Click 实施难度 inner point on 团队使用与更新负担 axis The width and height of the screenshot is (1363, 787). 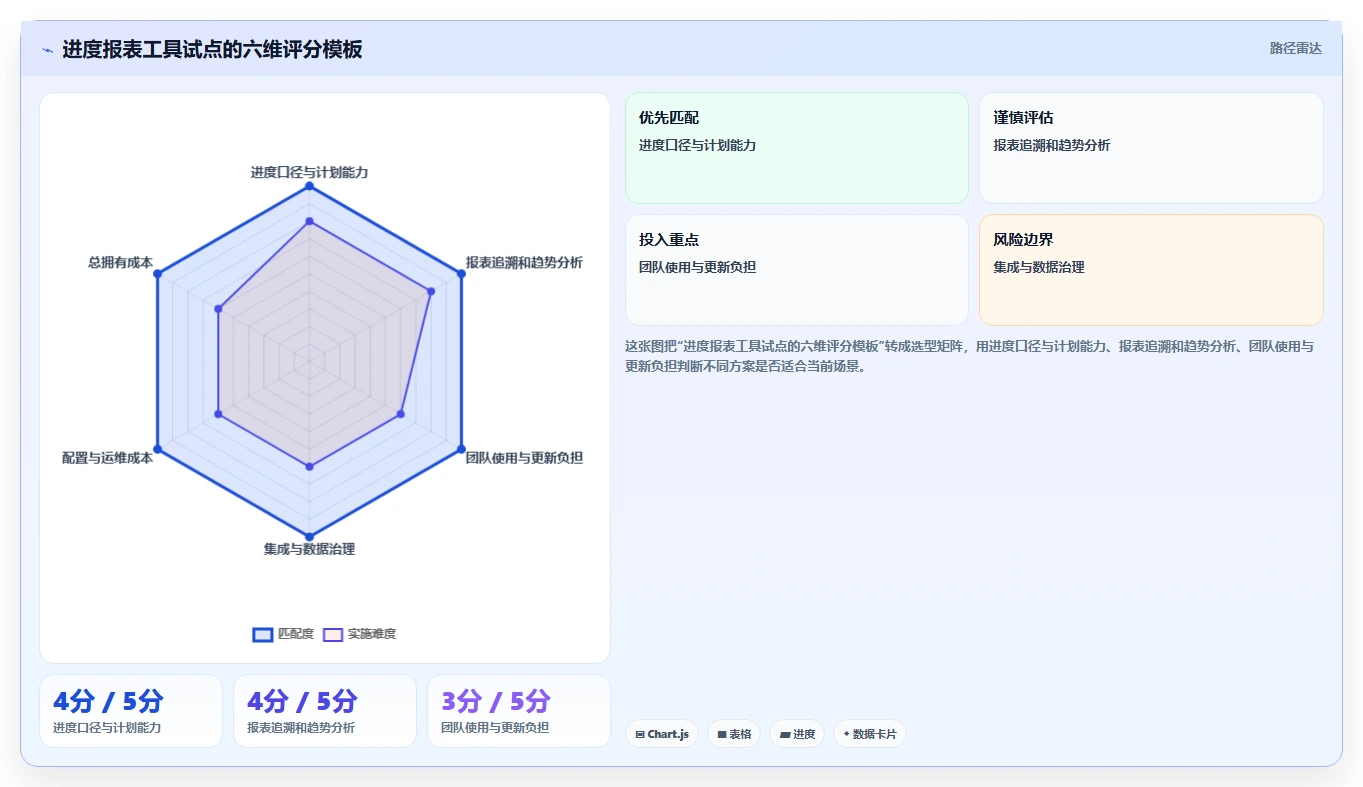(x=400, y=413)
